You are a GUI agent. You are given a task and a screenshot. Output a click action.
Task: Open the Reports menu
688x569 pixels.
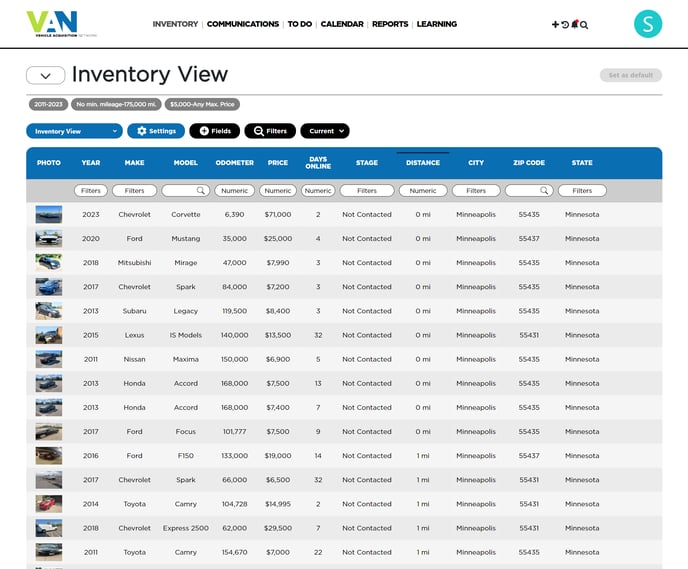pyautogui.click(x=390, y=24)
